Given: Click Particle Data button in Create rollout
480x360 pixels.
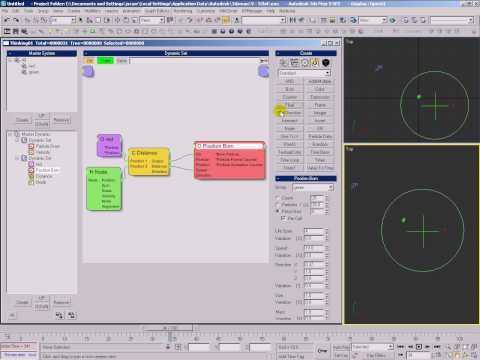Looking at the screenshot, I should [x=320, y=136].
